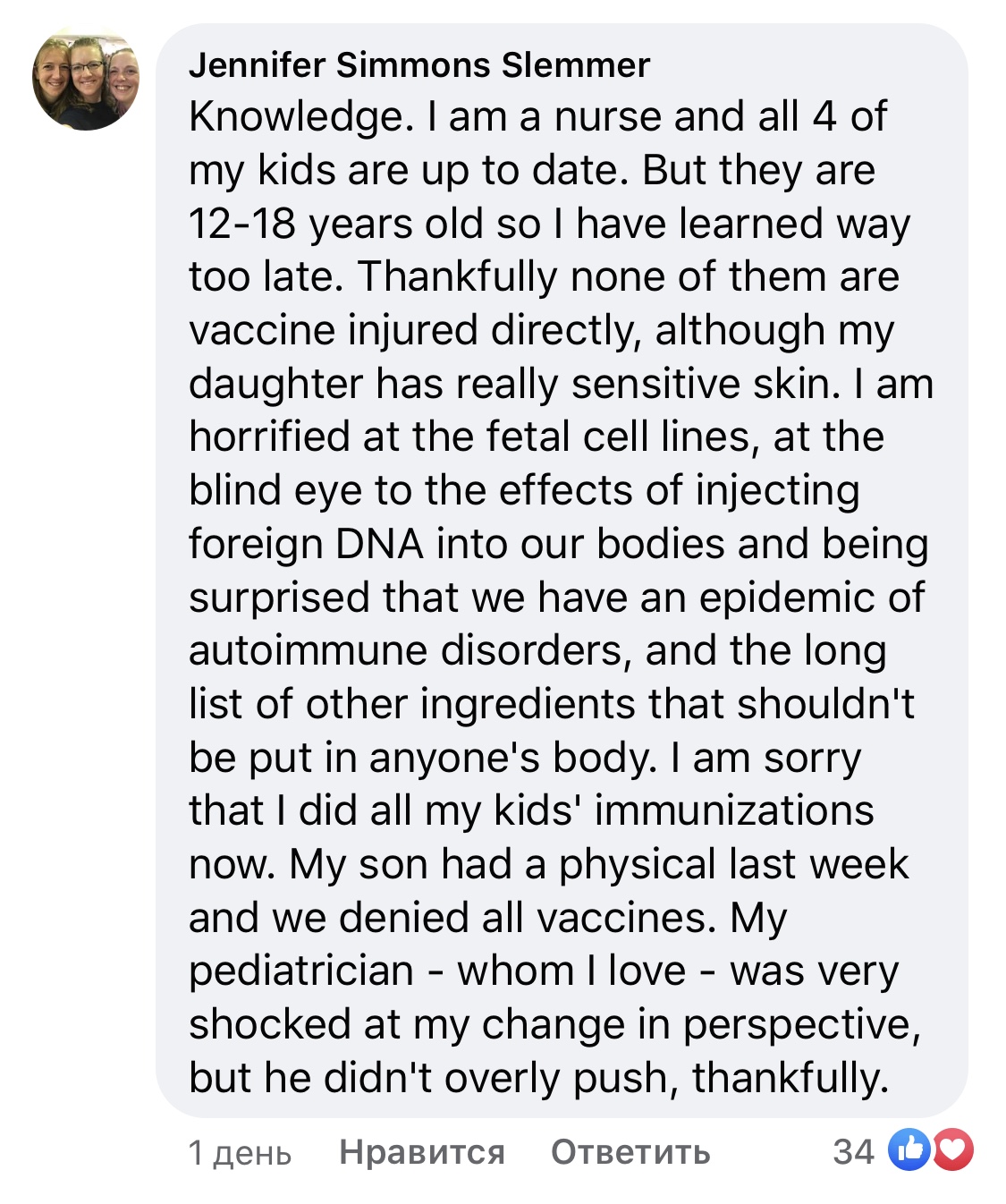The width and height of the screenshot is (1006, 1204).
Task: Click the "1 день" comment timestamp
Action: coord(240,1152)
